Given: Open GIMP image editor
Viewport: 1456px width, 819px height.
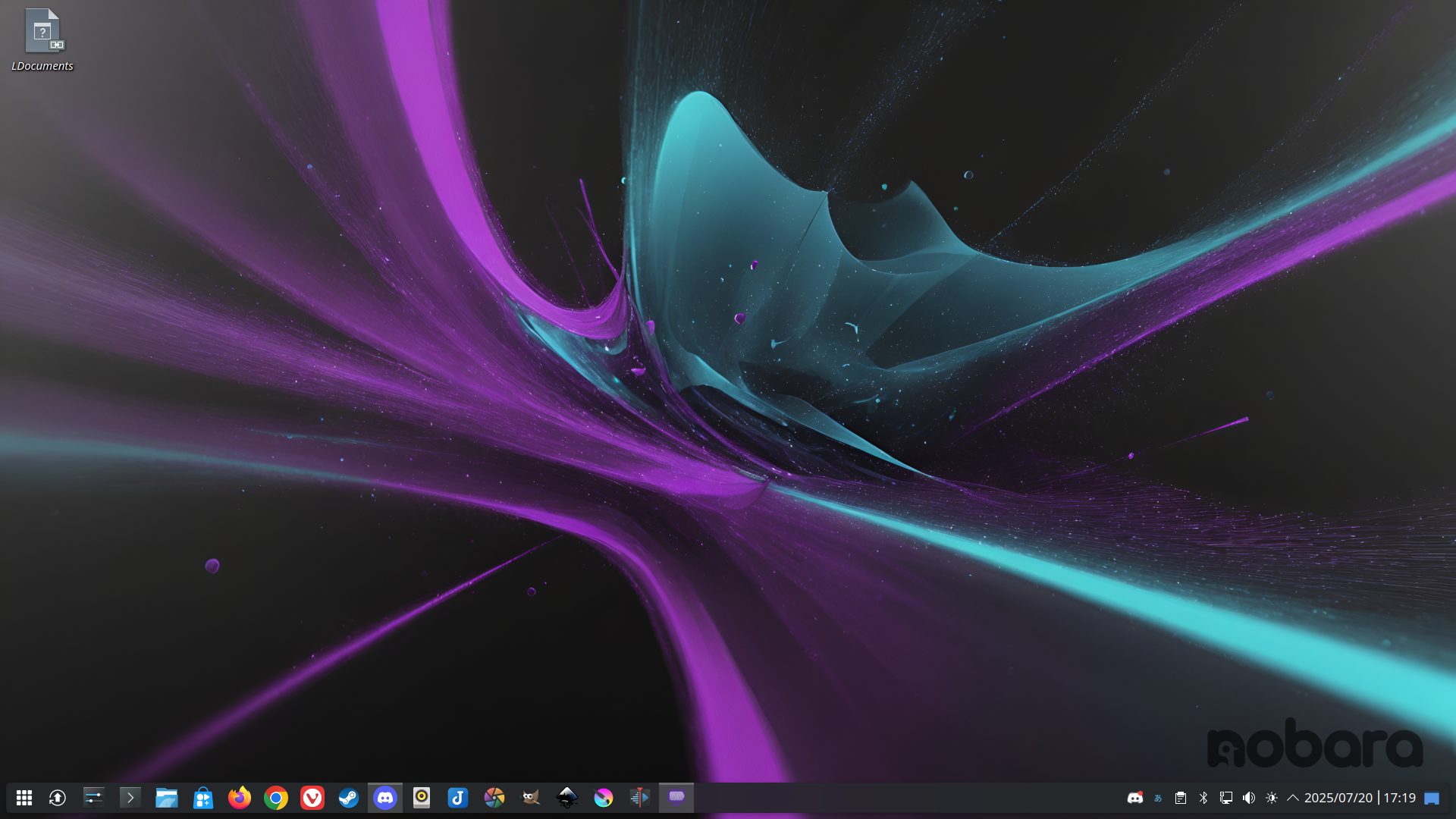Looking at the screenshot, I should tap(531, 798).
